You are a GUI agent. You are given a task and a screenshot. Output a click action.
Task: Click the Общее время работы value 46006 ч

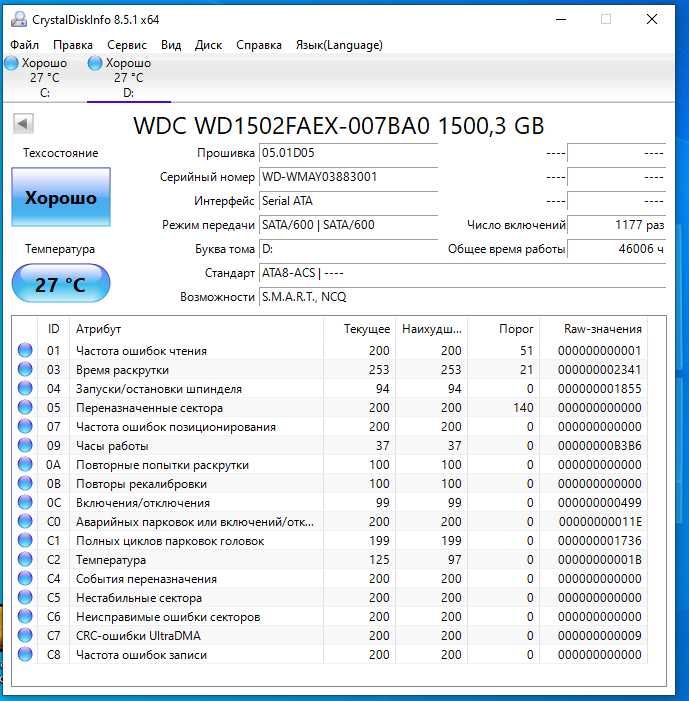coord(616,249)
